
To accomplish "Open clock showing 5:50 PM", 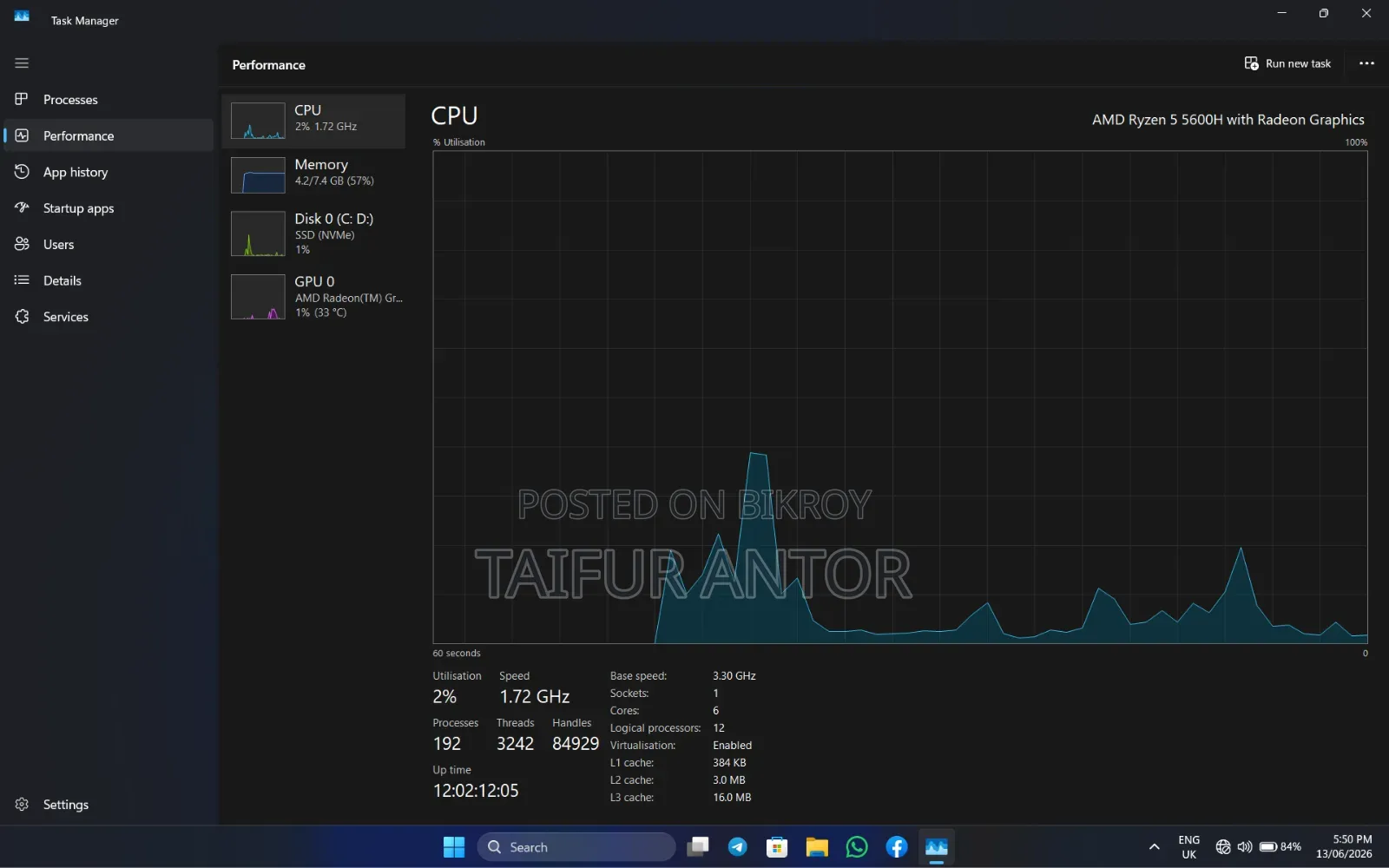I will point(1344,847).
